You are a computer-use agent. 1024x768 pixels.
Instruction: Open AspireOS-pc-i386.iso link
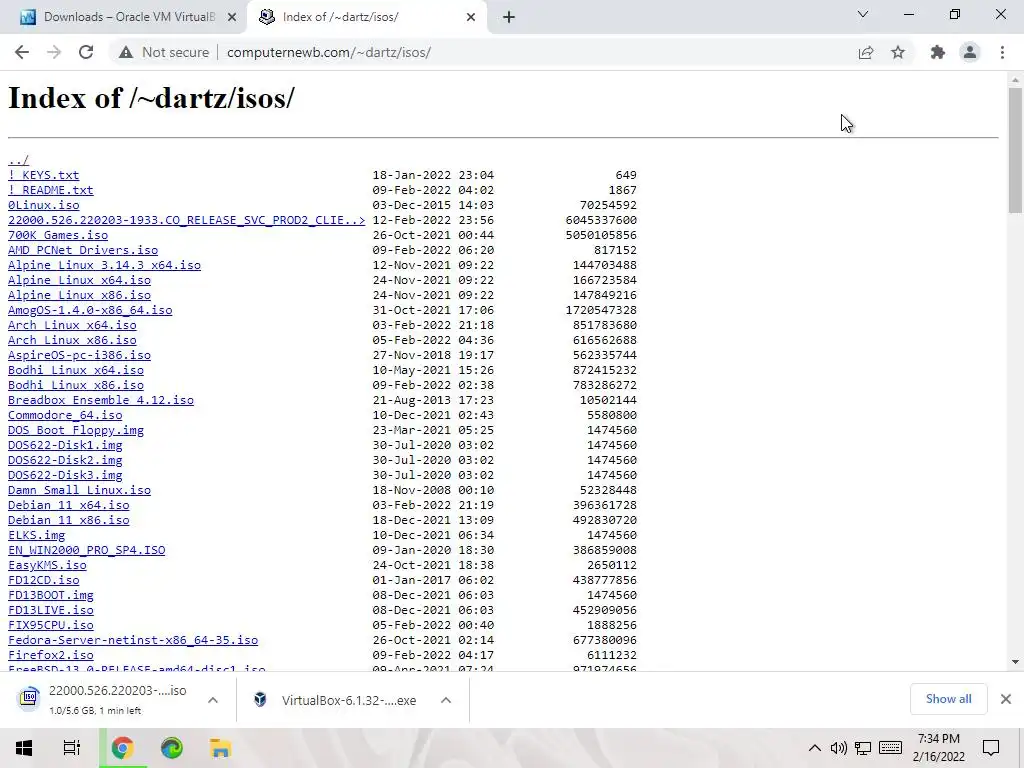coord(79,355)
